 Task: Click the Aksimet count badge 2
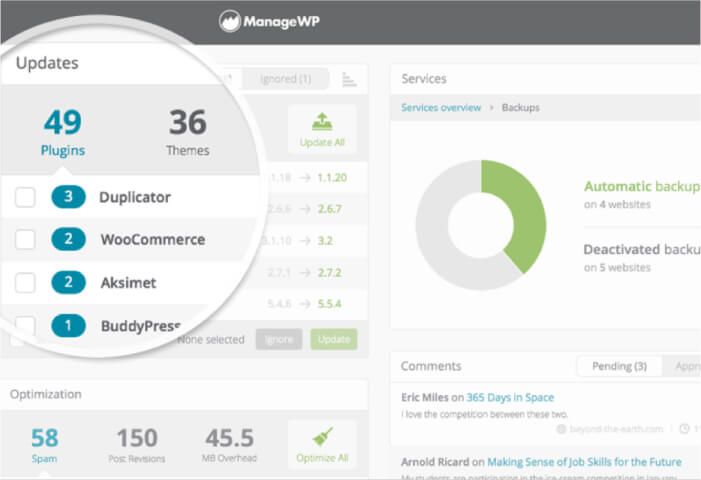coord(68,282)
